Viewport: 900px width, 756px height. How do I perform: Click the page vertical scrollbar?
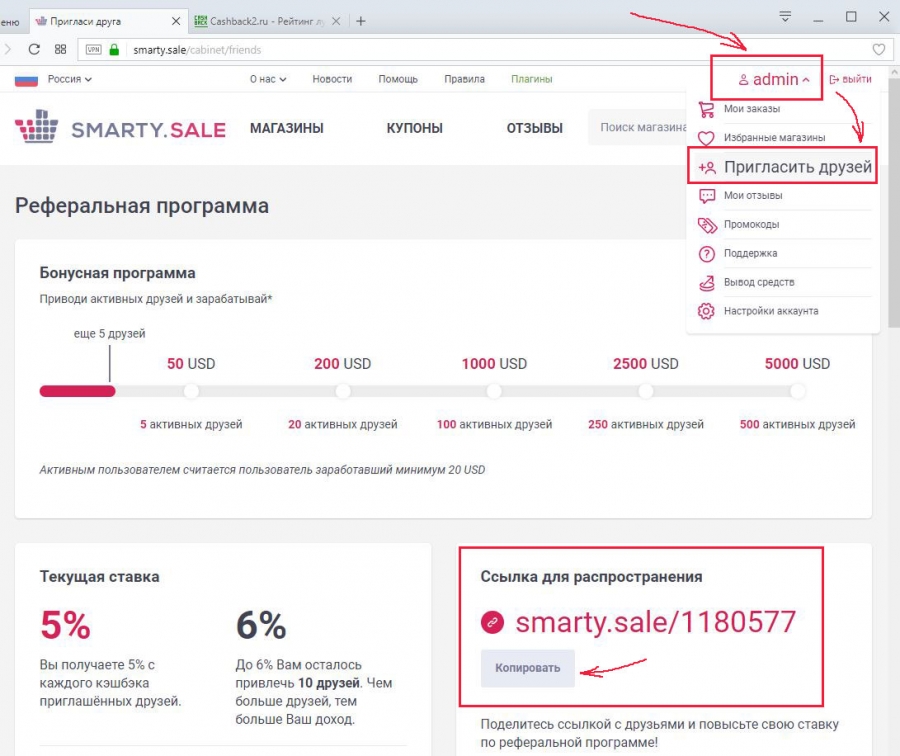pos(894,202)
